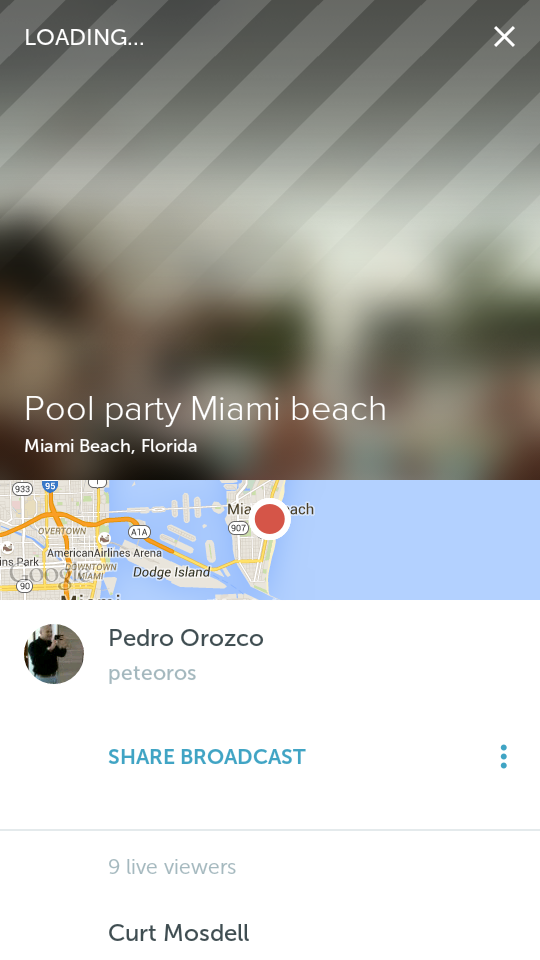The height and width of the screenshot is (960, 540).
Task: Select viewer Curt Mosdell
Action: coord(179,933)
